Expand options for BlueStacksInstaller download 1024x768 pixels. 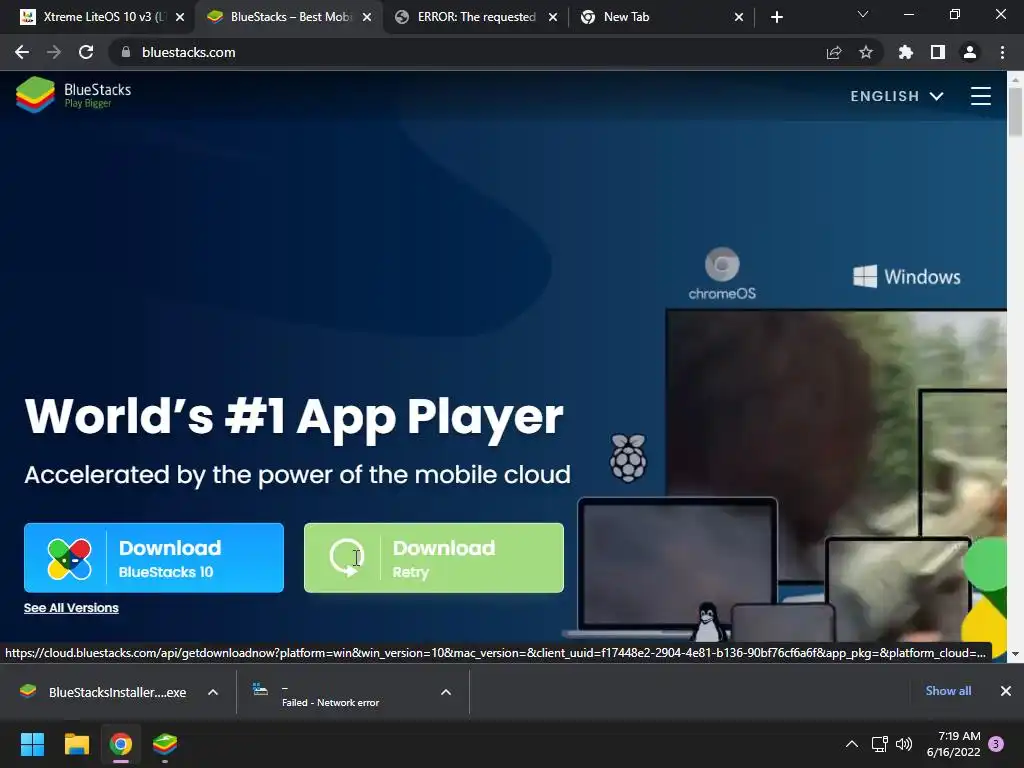(213, 692)
